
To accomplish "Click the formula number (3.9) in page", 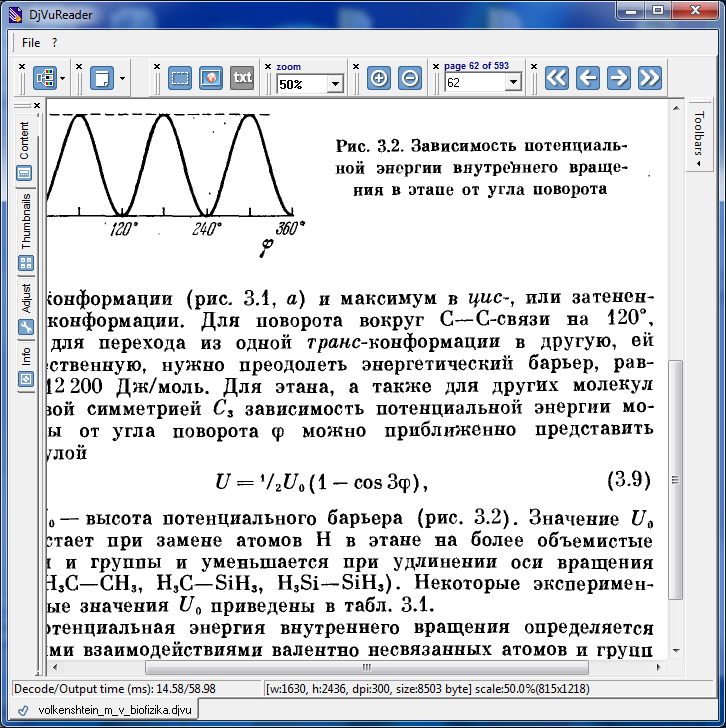I will tap(629, 479).
